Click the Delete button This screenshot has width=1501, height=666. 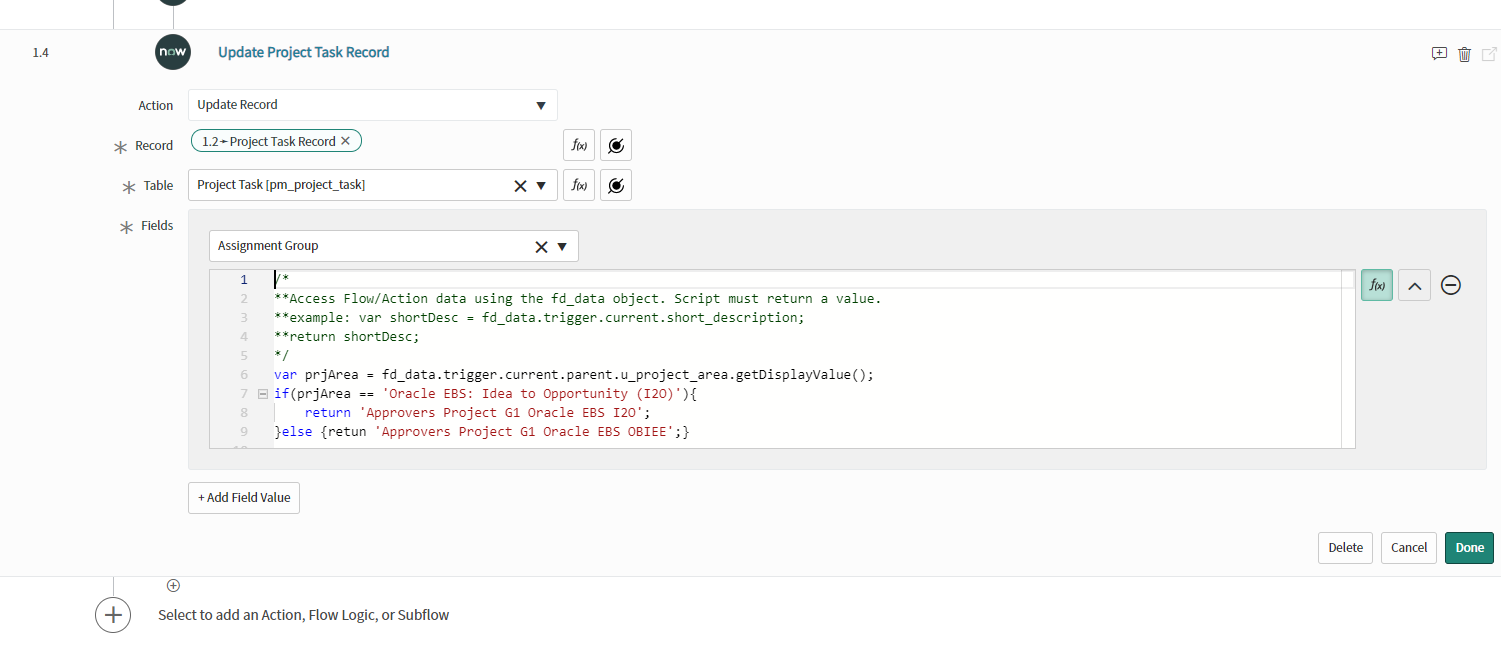[x=1345, y=548]
